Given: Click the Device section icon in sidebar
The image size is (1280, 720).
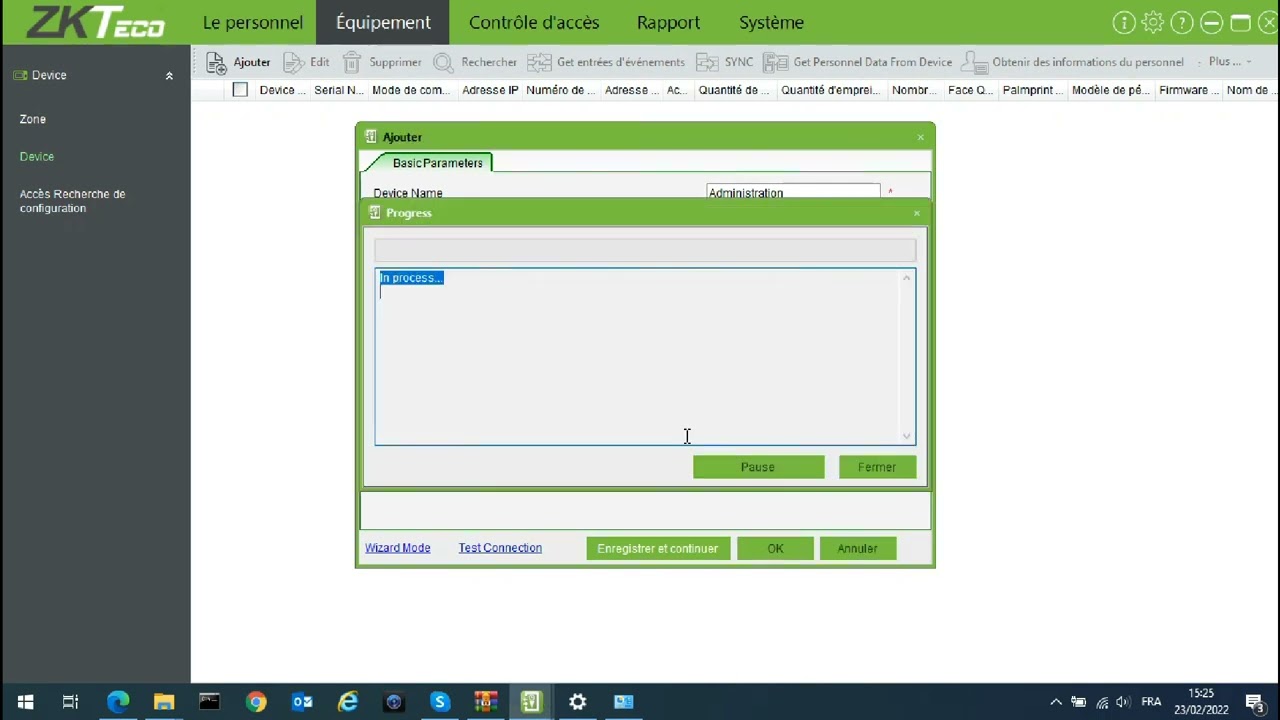Looking at the screenshot, I should [x=20, y=75].
